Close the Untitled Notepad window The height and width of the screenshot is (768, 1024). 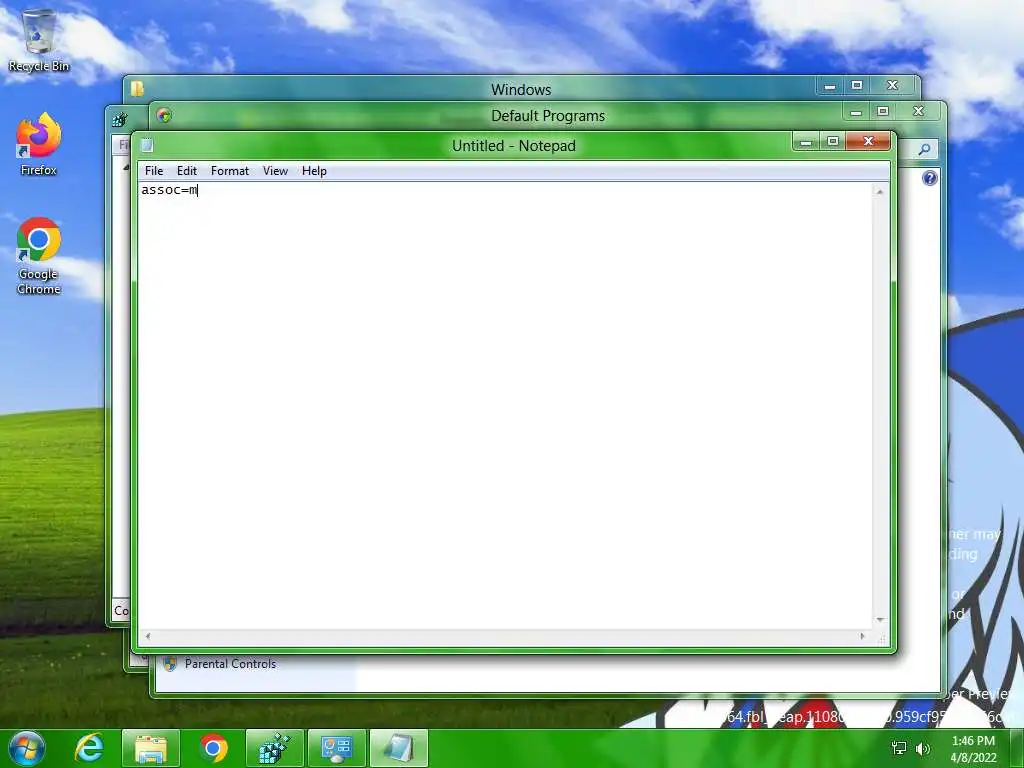click(x=868, y=141)
